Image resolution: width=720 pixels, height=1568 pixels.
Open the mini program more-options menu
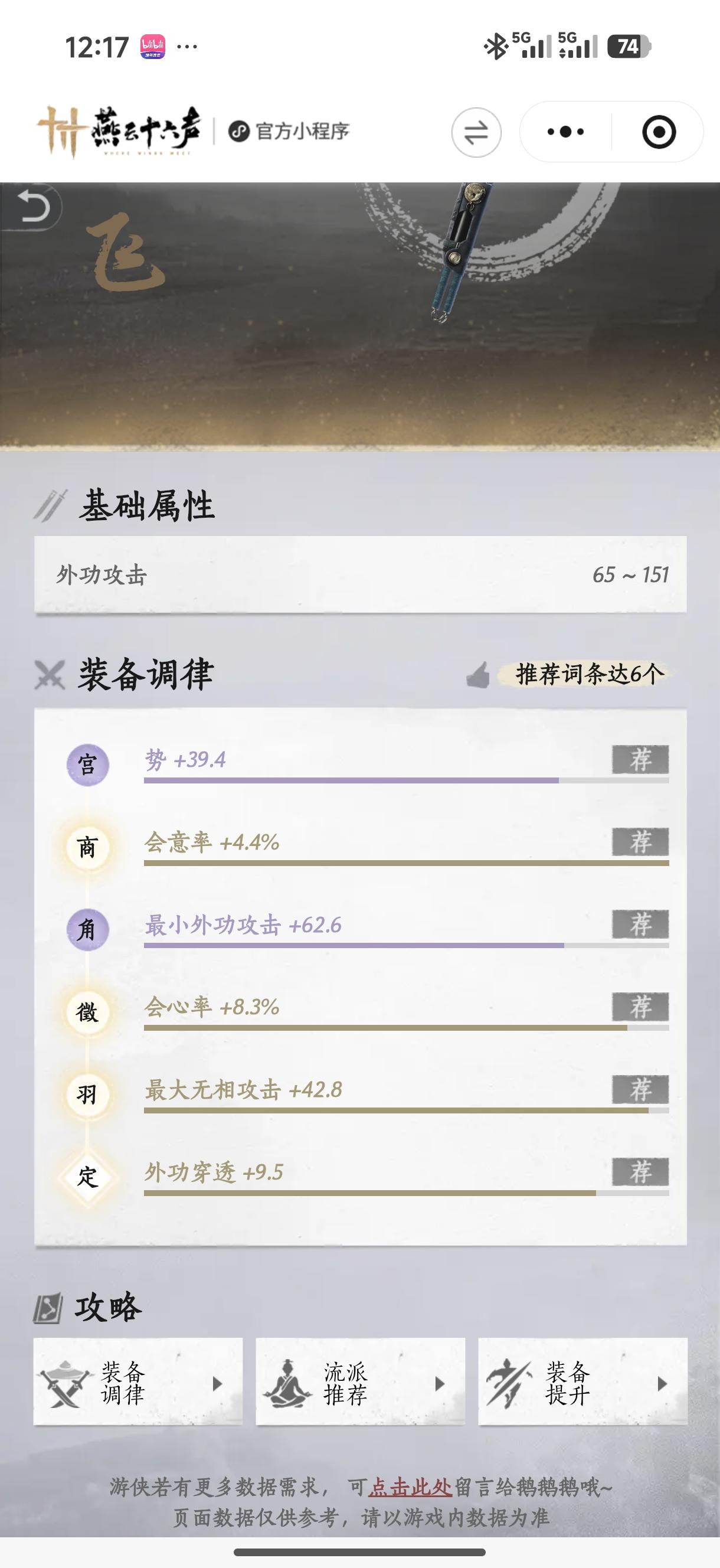point(565,132)
